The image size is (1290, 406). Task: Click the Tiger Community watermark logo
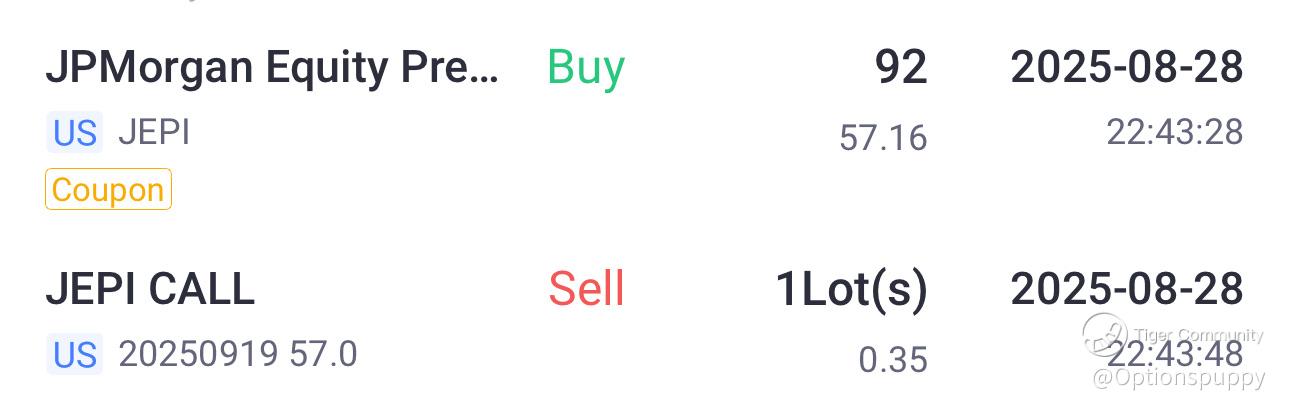(1105, 335)
